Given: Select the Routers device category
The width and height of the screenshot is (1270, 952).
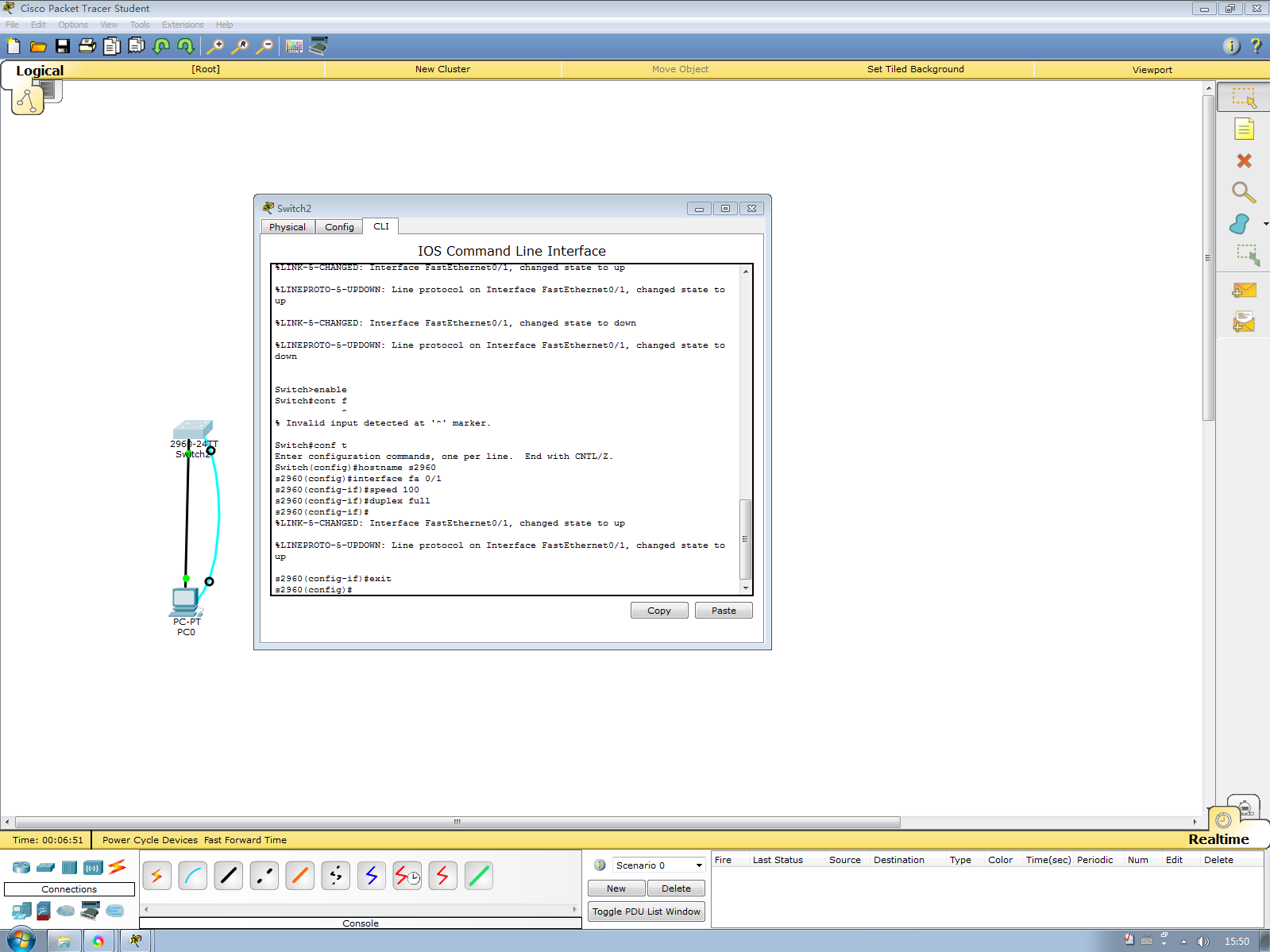Looking at the screenshot, I should click(x=21, y=867).
